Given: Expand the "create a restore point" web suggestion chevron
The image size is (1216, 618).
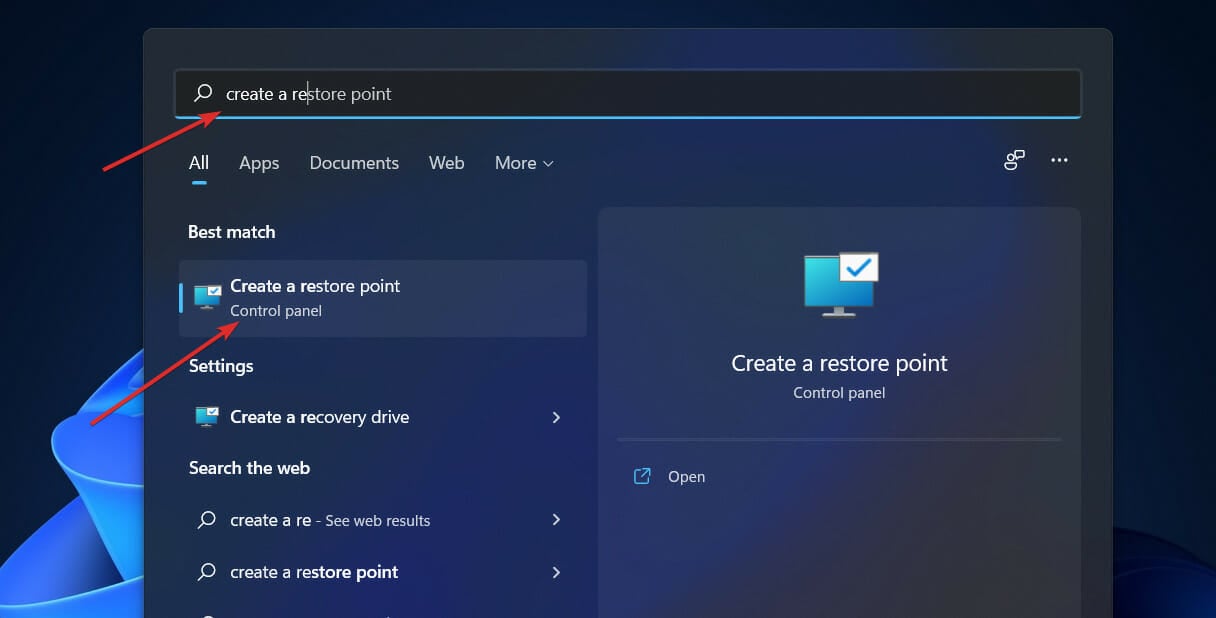Looking at the screenshot, I should point(557,572).
